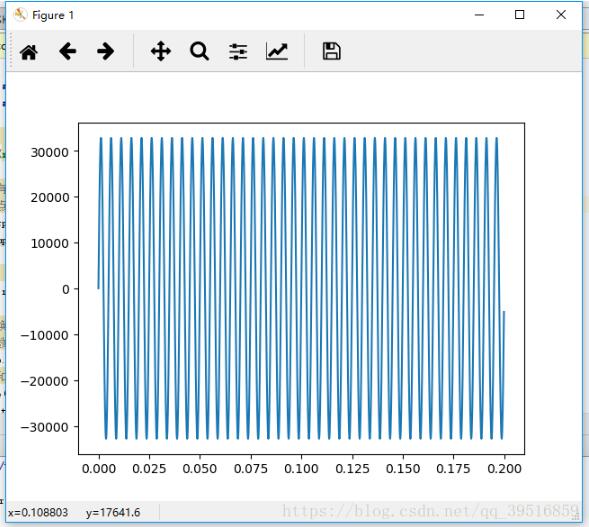Click the 0.025 x-axis tick label

[x=149, y=469]
